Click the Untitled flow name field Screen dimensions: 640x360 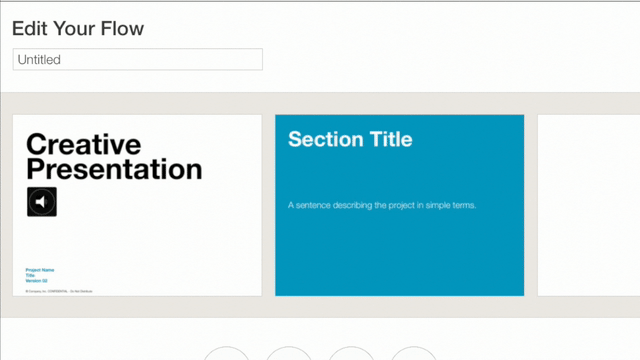pyautogui.click(x=138, y=60)
